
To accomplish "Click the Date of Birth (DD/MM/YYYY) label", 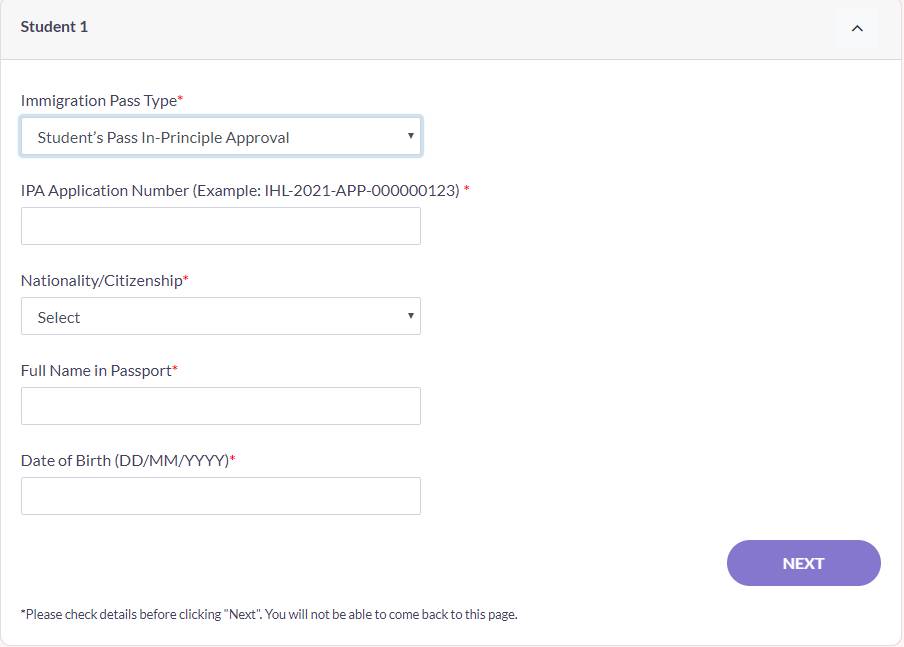I will (124, 461).
